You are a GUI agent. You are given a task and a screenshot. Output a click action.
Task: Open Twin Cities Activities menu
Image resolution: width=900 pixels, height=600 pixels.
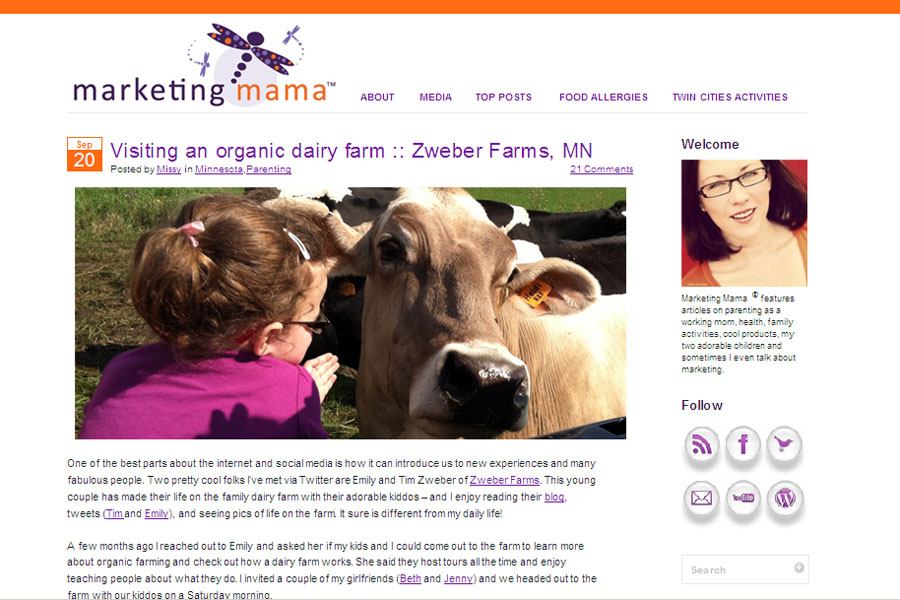(730, 97)
